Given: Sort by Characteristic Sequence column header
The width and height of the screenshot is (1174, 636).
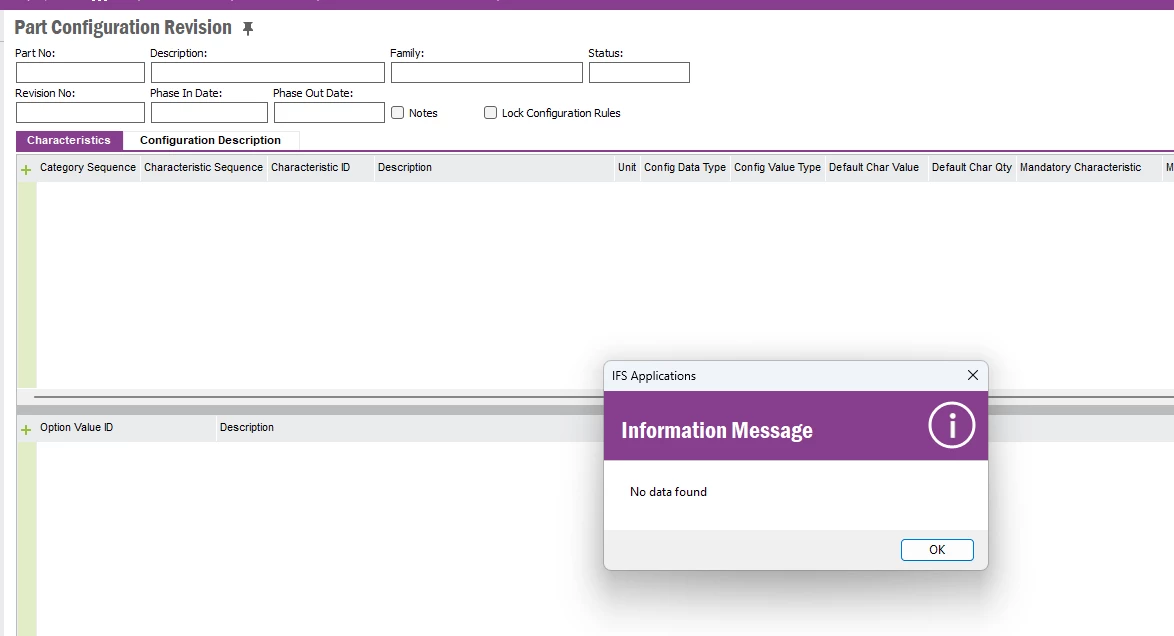Looking at the screenshot, I should [x=204, y=167].
